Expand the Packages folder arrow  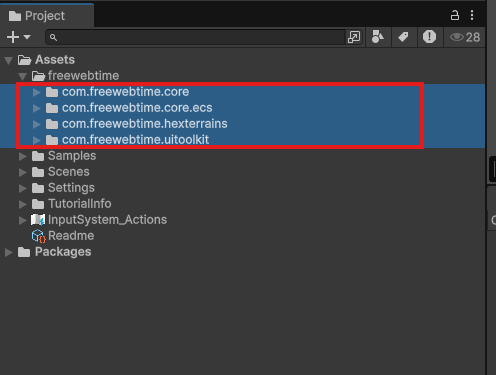pos(9,252)
